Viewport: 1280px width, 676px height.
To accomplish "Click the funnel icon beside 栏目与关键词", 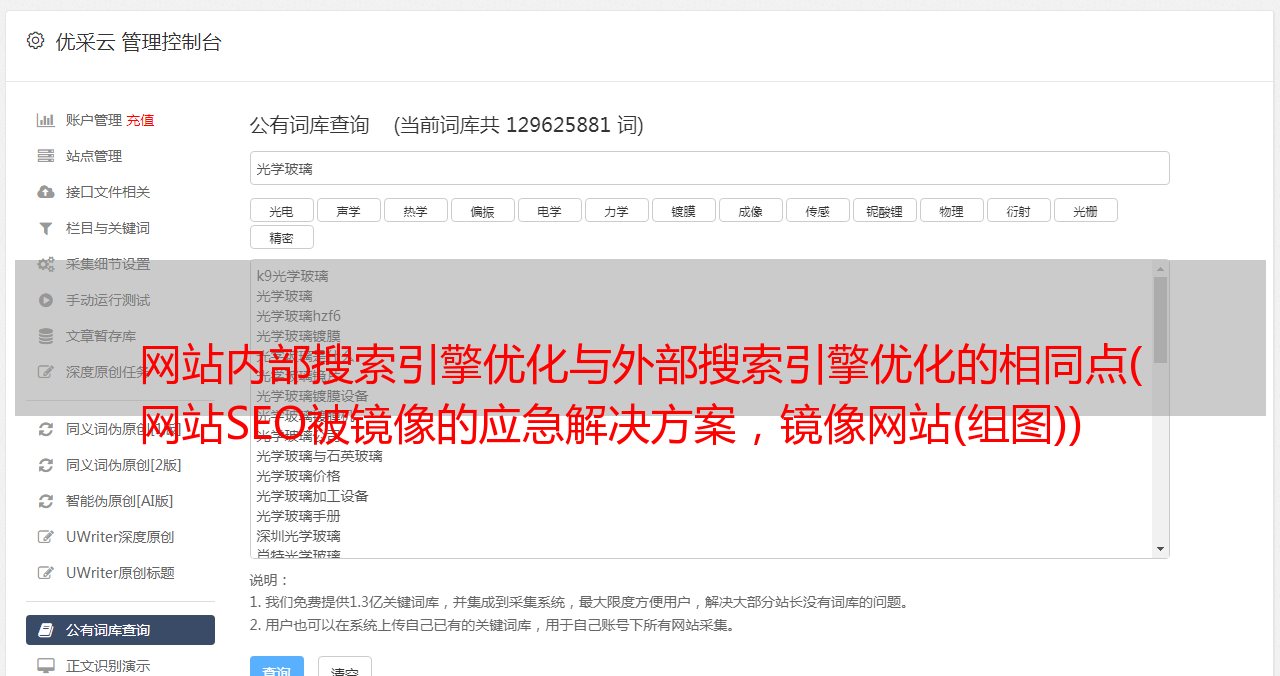I will (x=46, y=228).
